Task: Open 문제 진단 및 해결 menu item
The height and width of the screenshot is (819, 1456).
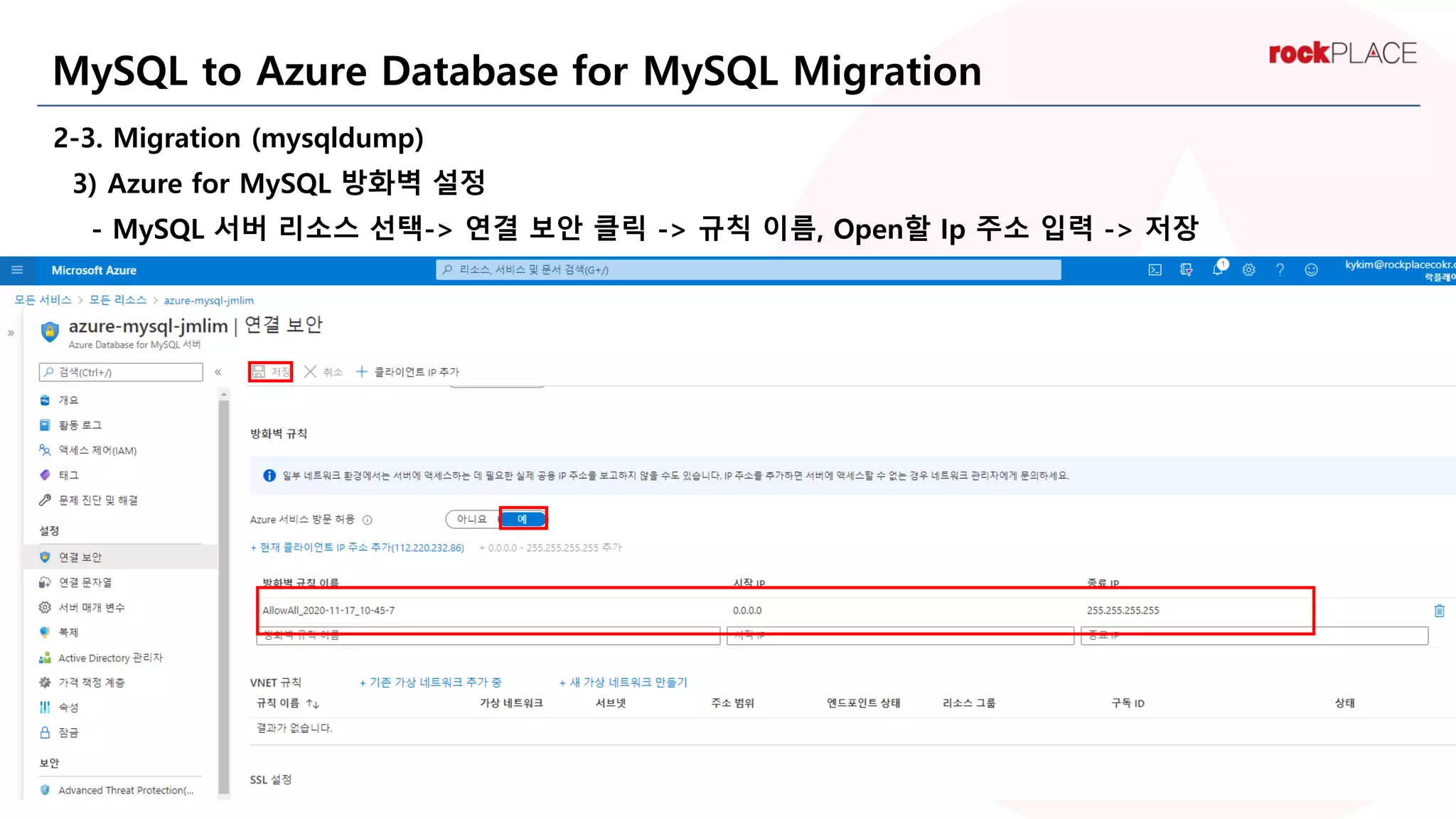Action: point(88,500)
